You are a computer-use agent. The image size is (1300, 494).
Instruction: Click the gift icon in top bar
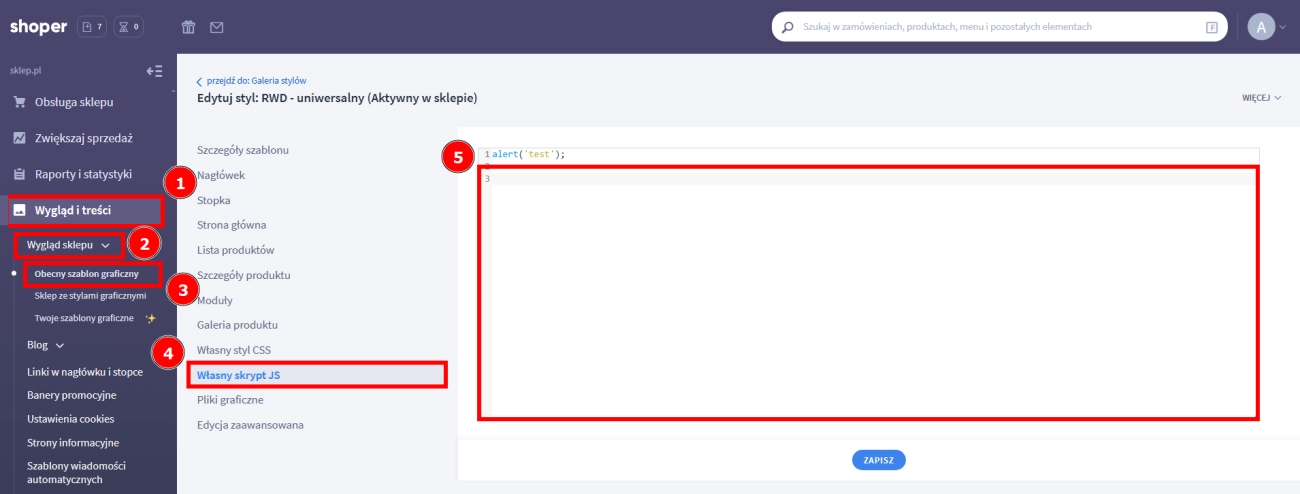tap(188, 27)
